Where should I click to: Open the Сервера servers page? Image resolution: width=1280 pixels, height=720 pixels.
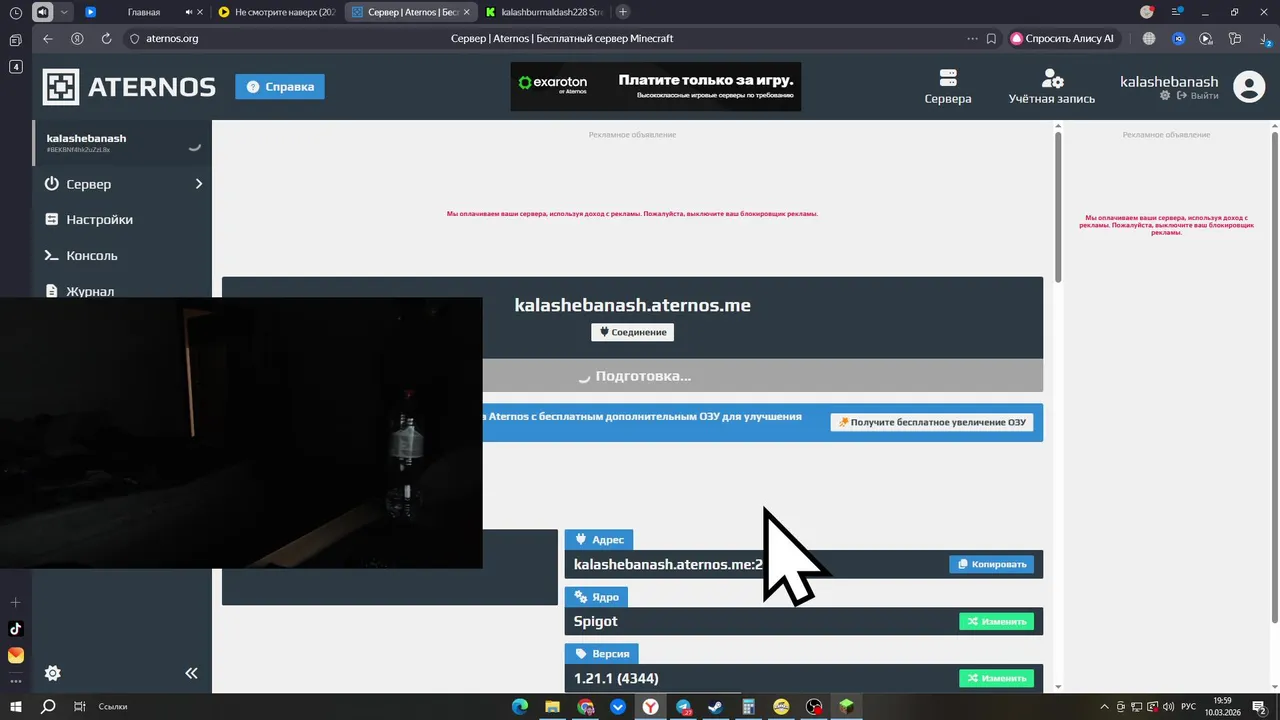point(948,87)
